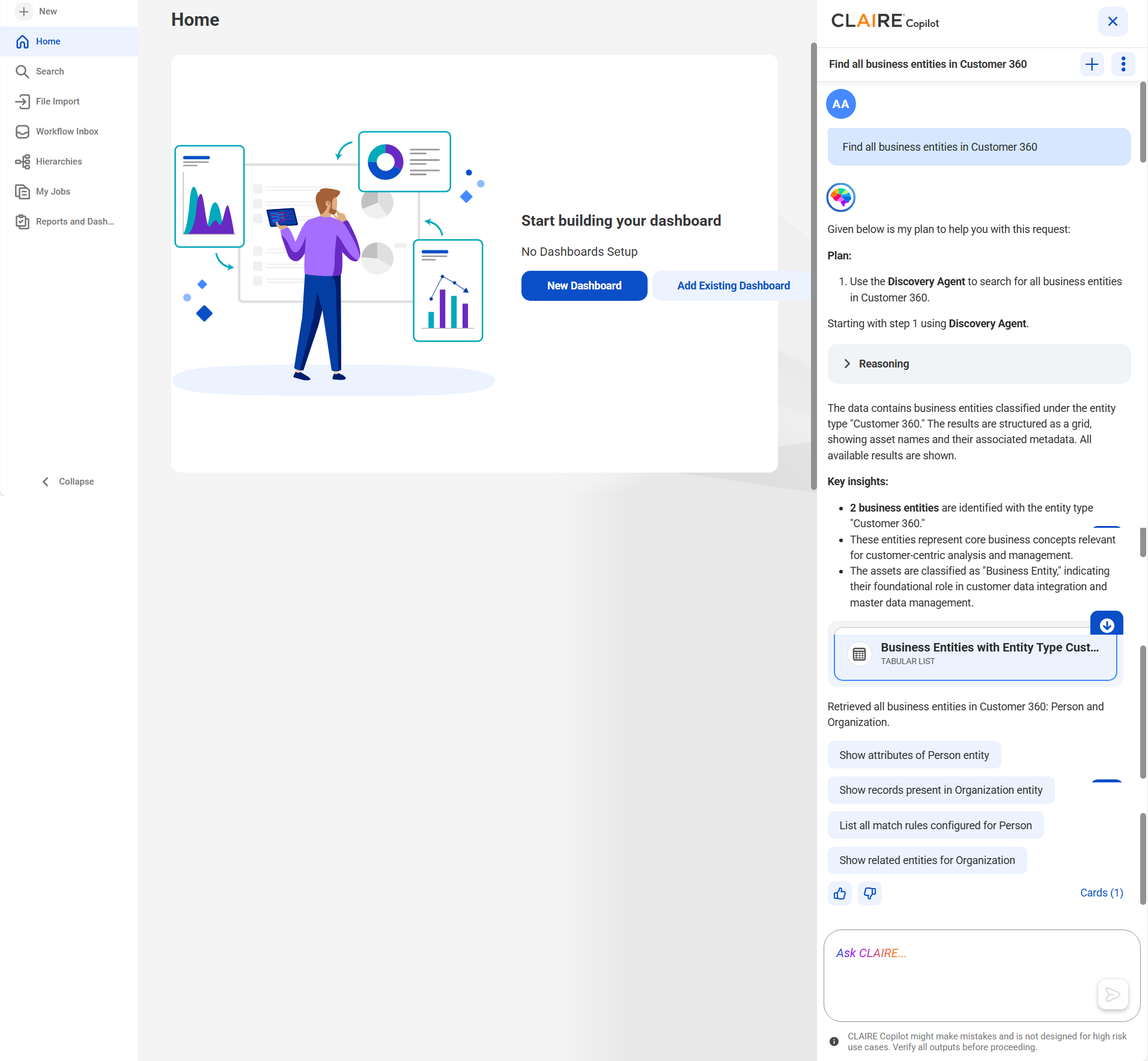Image resolution: width=1148 pixels, height=1061 pixels.
Task: Expand the Reasoning section
Action: click(979, 364)
